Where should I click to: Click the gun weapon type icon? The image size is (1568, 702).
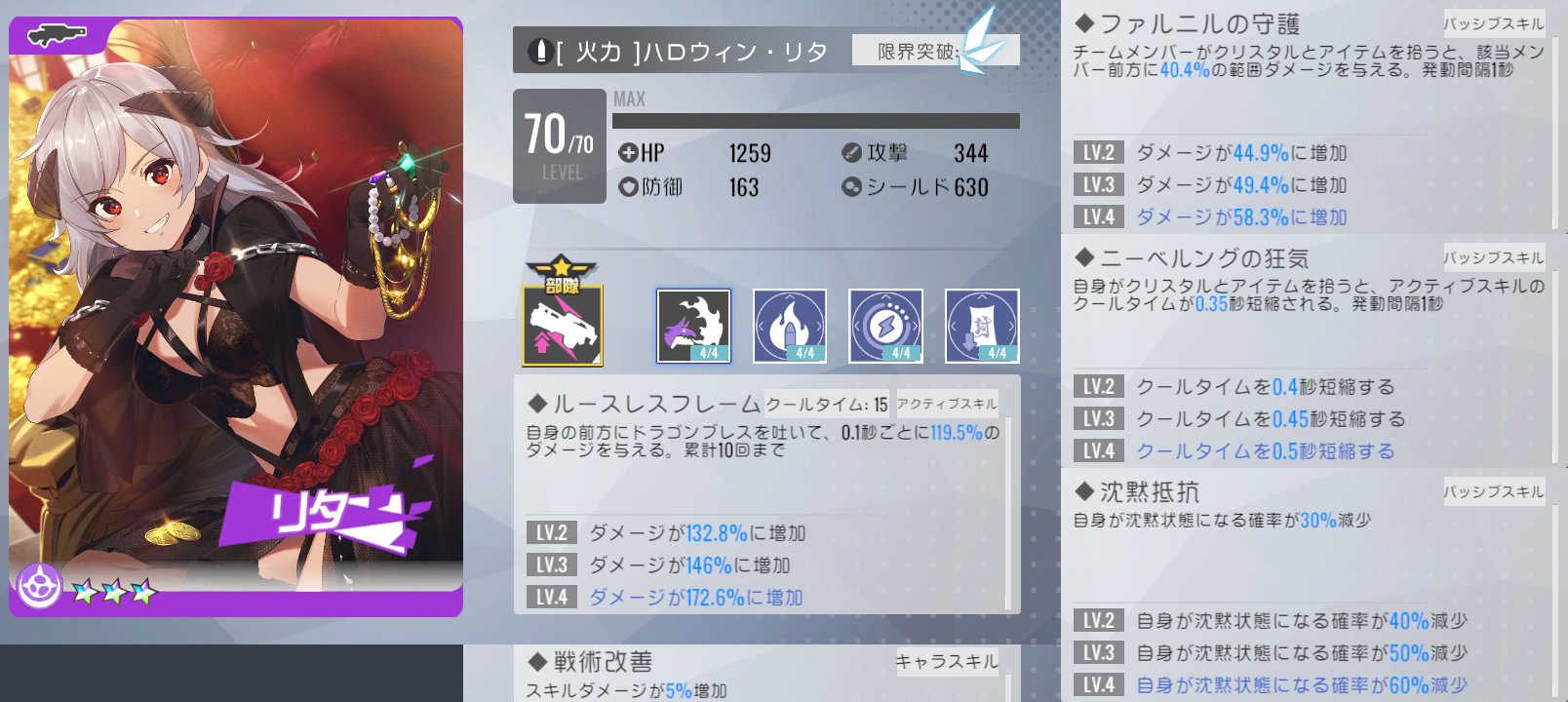coord(58,36)
